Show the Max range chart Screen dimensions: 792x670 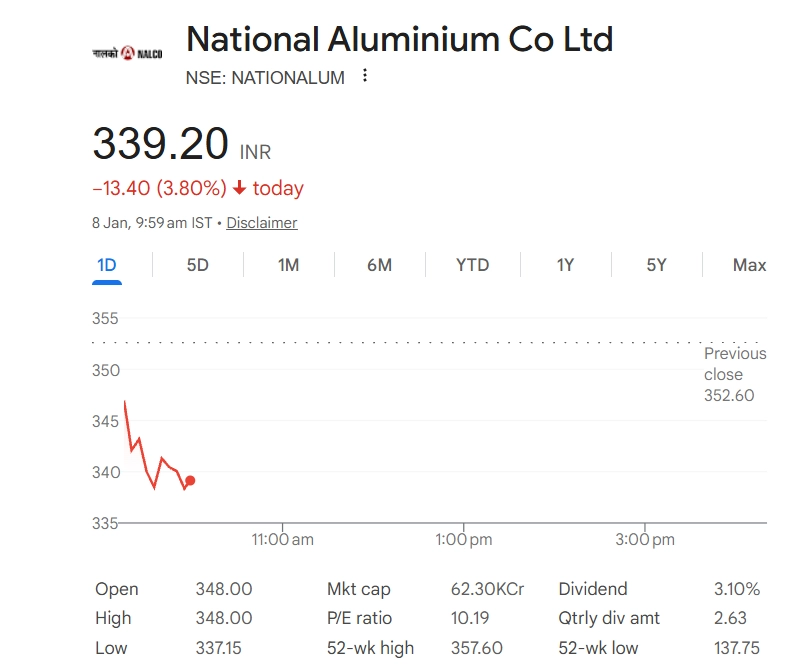[x=749, y=265]
